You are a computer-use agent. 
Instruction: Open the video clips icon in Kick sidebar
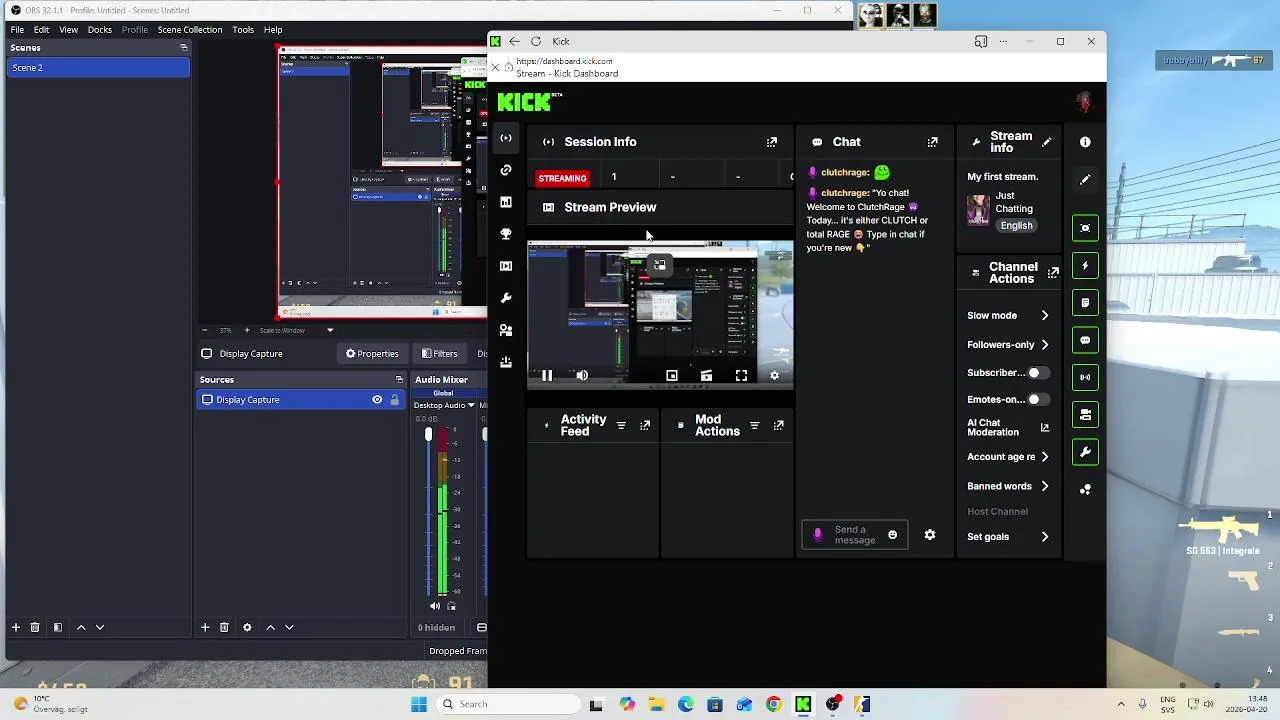tap(506, 266)
